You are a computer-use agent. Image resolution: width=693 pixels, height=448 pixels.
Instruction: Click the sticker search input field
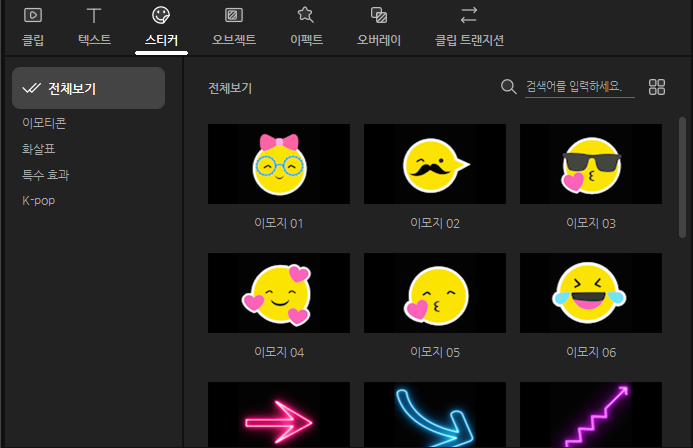[x=580, y=87]
